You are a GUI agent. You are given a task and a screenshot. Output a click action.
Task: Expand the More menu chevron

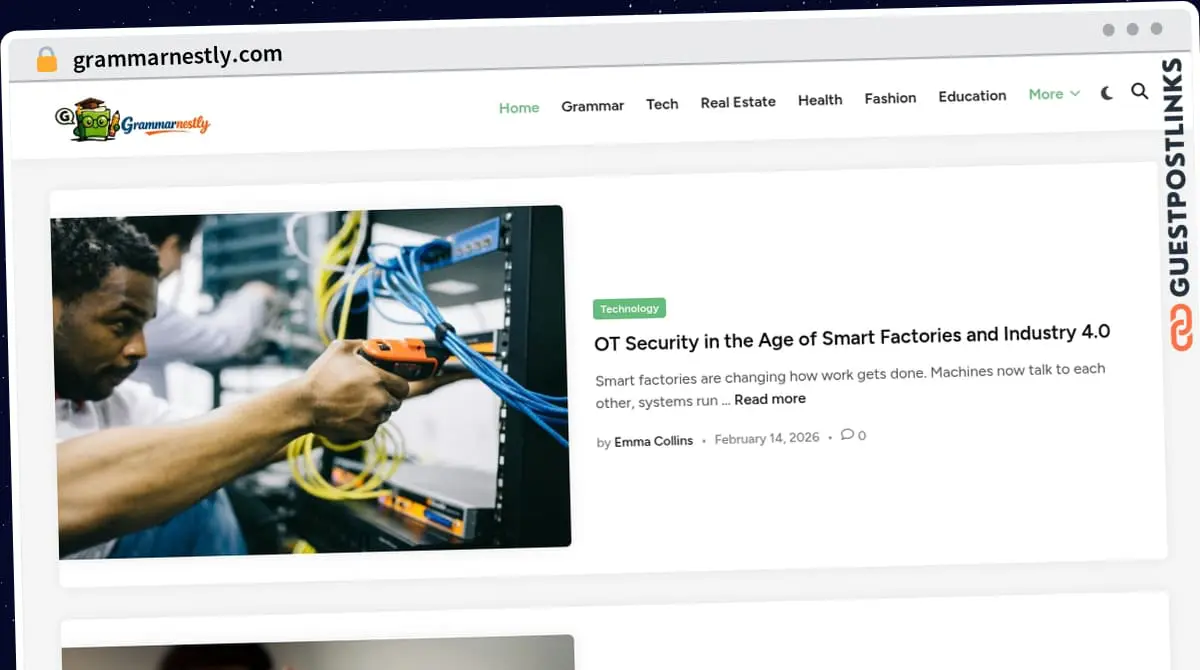(x=1075, y=94)
